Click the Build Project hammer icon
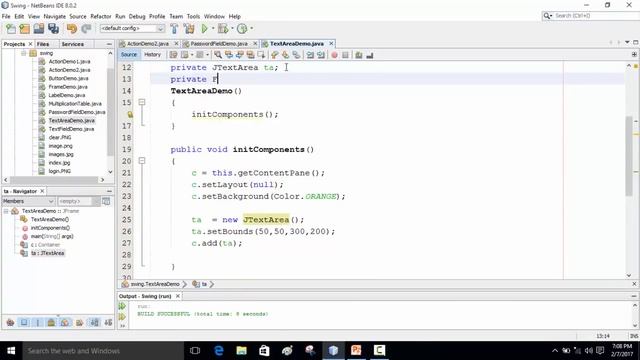Screen dimensions: 640x360 click(174, 29)
